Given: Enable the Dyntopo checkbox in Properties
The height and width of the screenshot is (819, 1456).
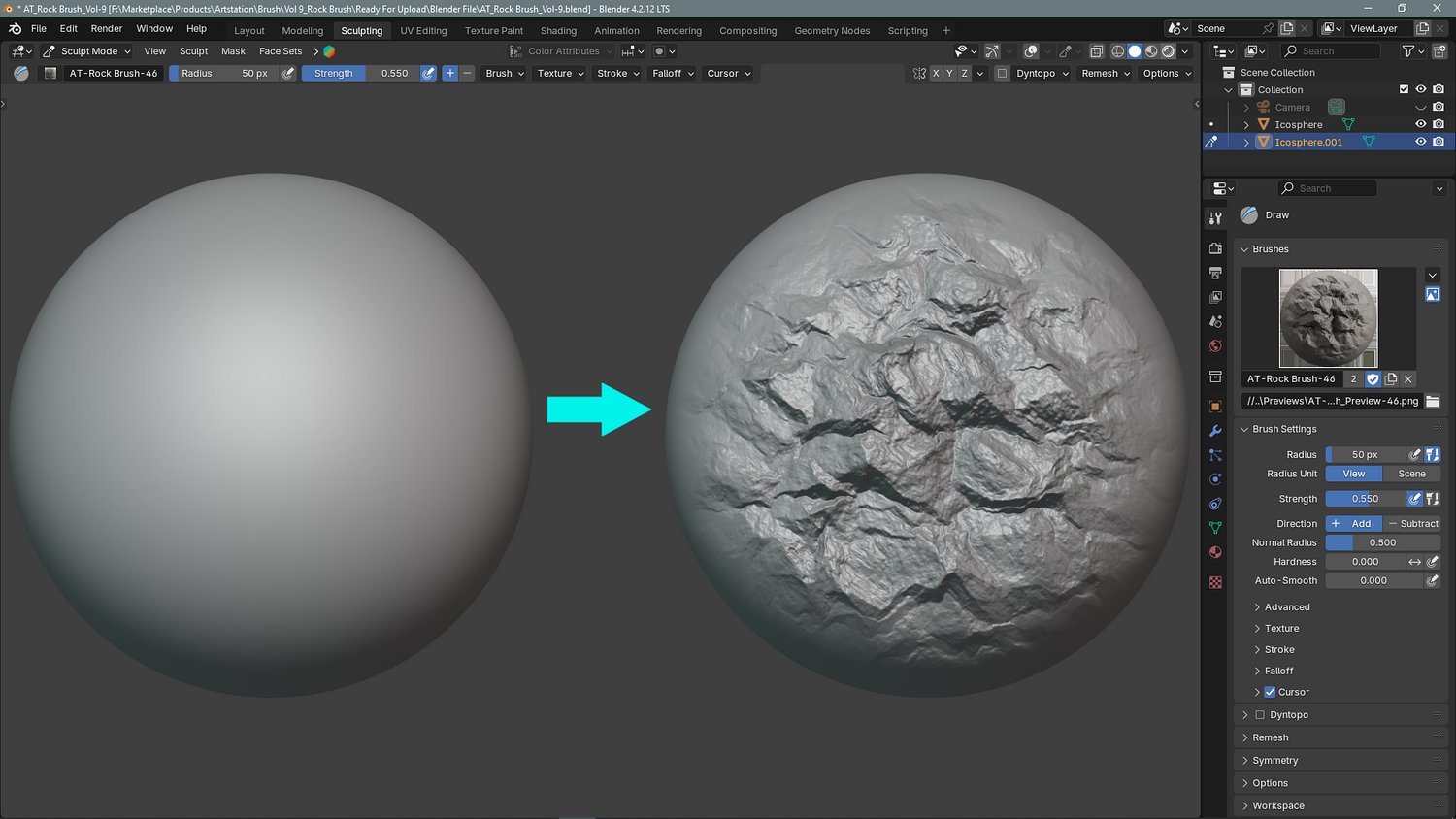Looking at the screenshot, I should [1260, 715].
